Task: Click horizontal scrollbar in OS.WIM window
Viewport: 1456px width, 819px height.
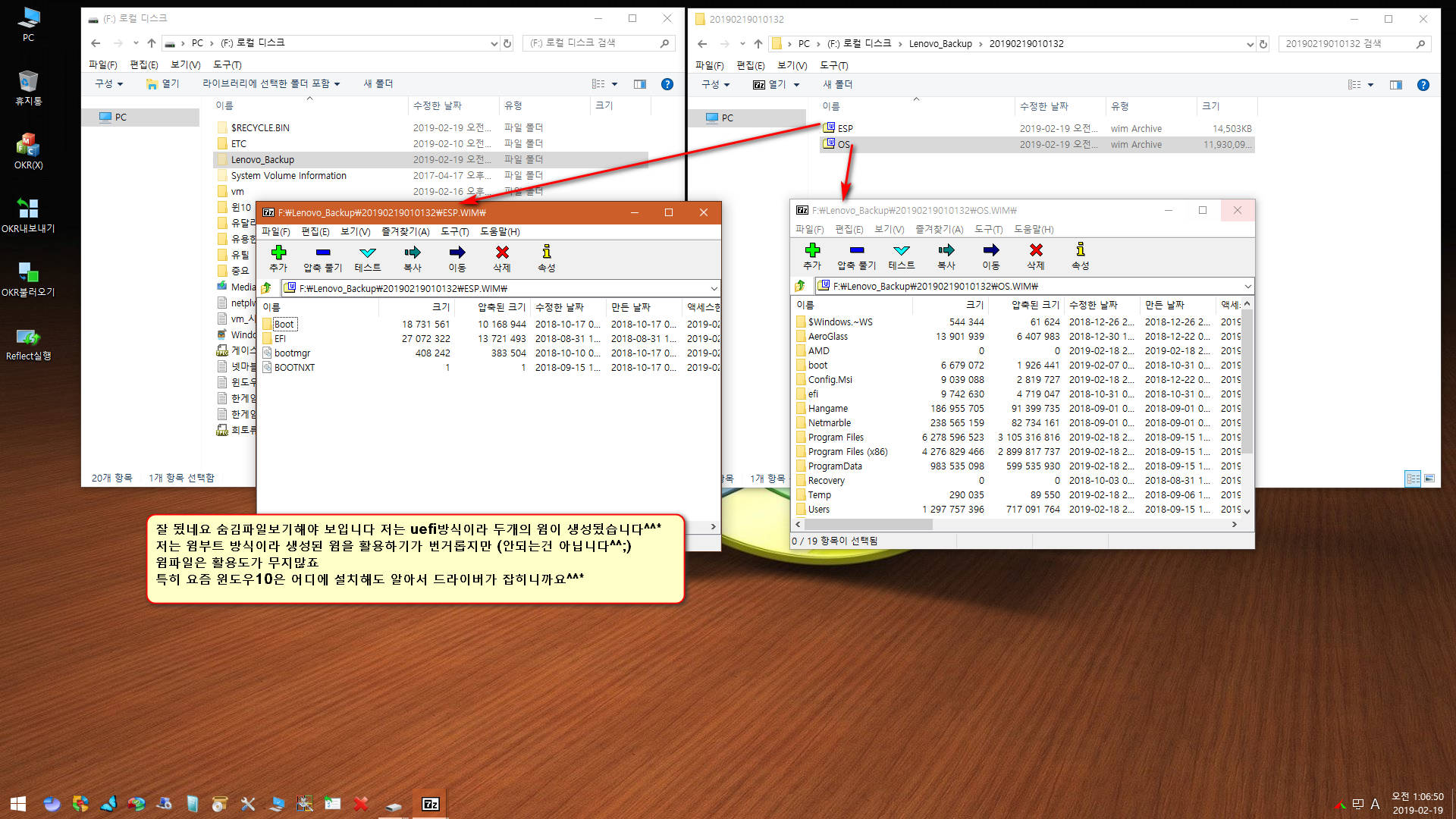Action: point(868,524)
